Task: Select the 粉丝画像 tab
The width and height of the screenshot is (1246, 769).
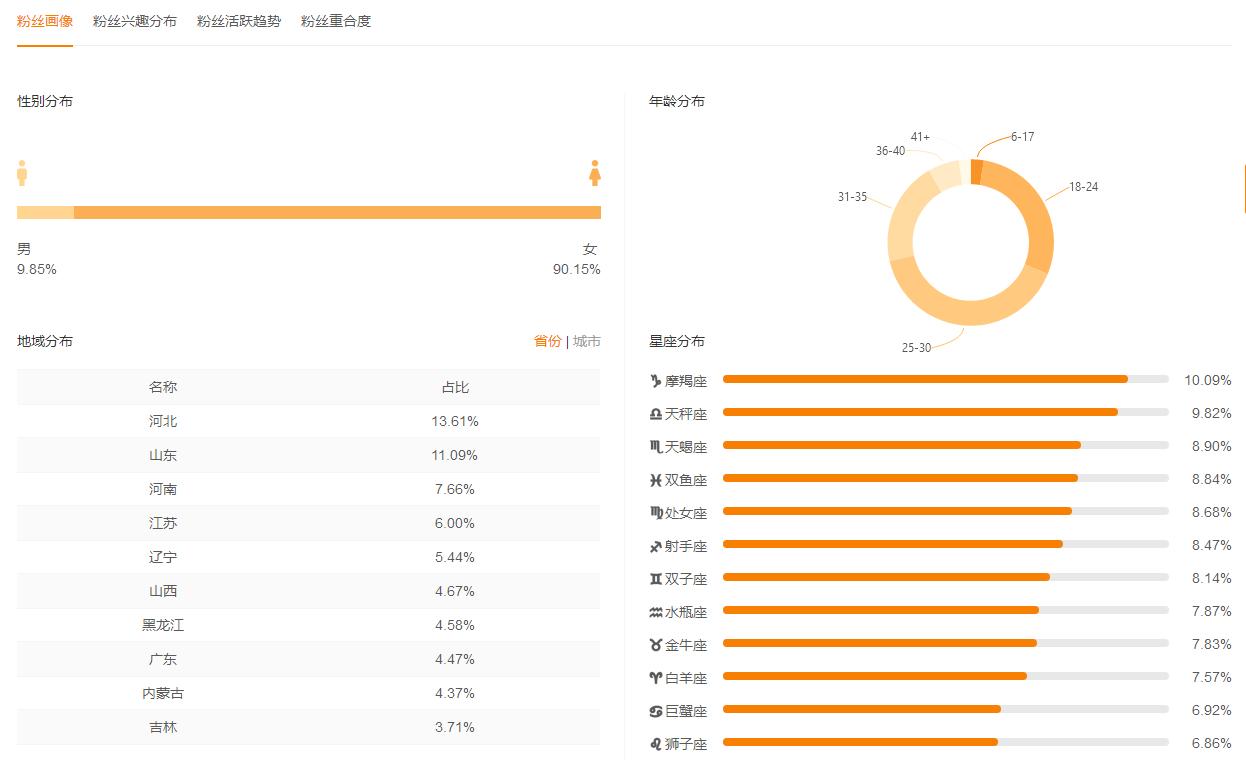Action: click(x=45, y=21)
